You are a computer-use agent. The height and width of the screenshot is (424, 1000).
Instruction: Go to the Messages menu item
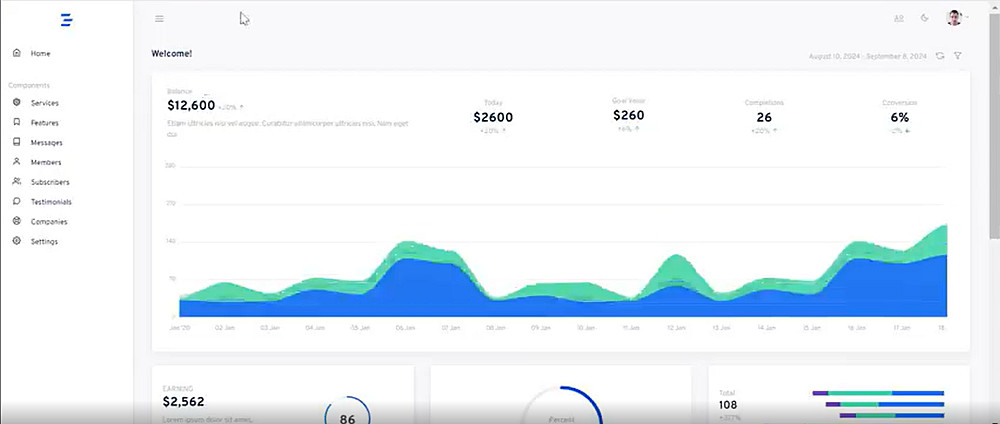point(47,143)
